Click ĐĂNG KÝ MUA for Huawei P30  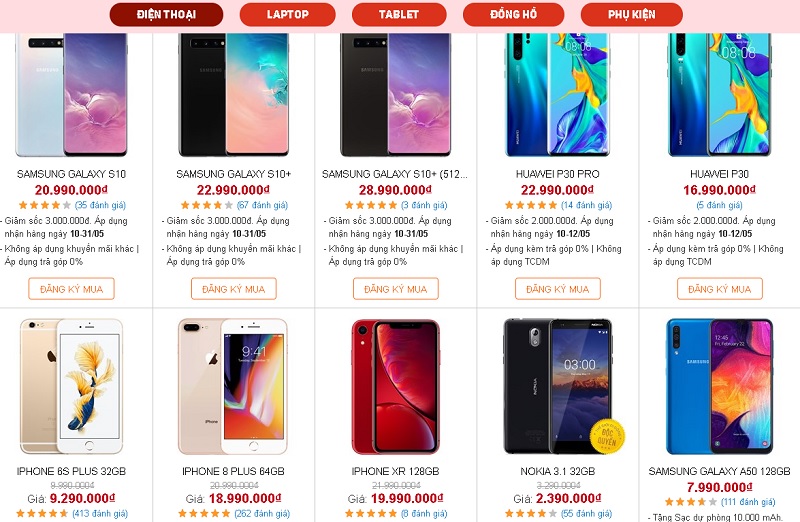click(x=720, y=289)
